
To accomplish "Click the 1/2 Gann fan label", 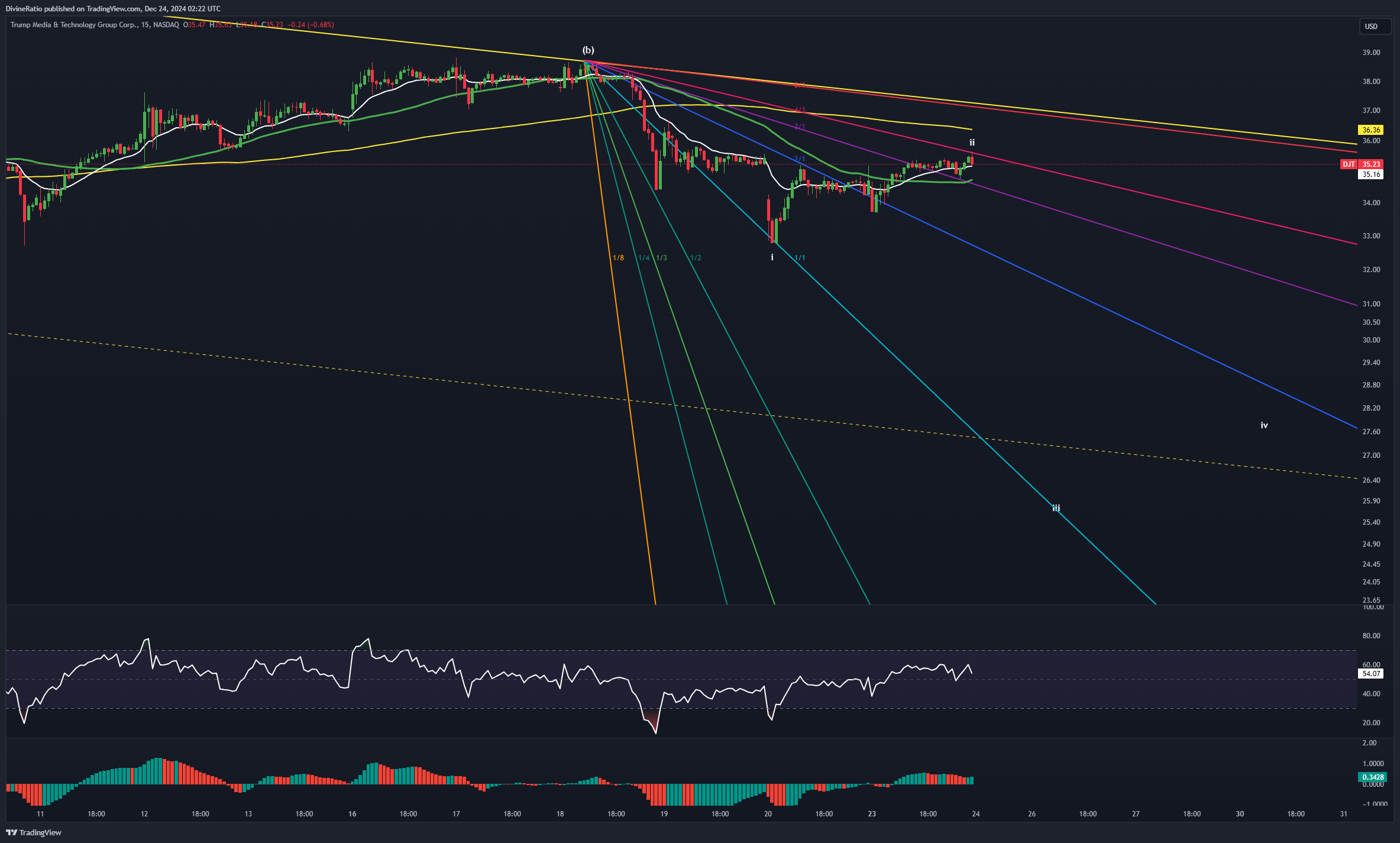I will (x=696, y=258).
